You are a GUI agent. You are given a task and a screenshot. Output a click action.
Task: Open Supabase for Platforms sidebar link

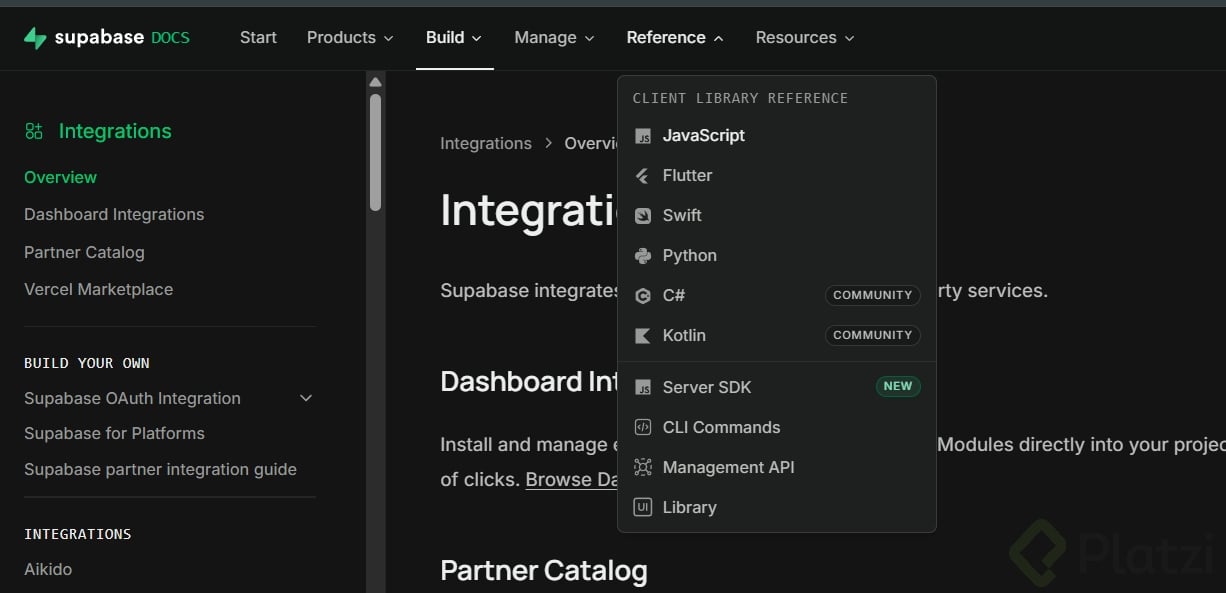pos(114,433)
